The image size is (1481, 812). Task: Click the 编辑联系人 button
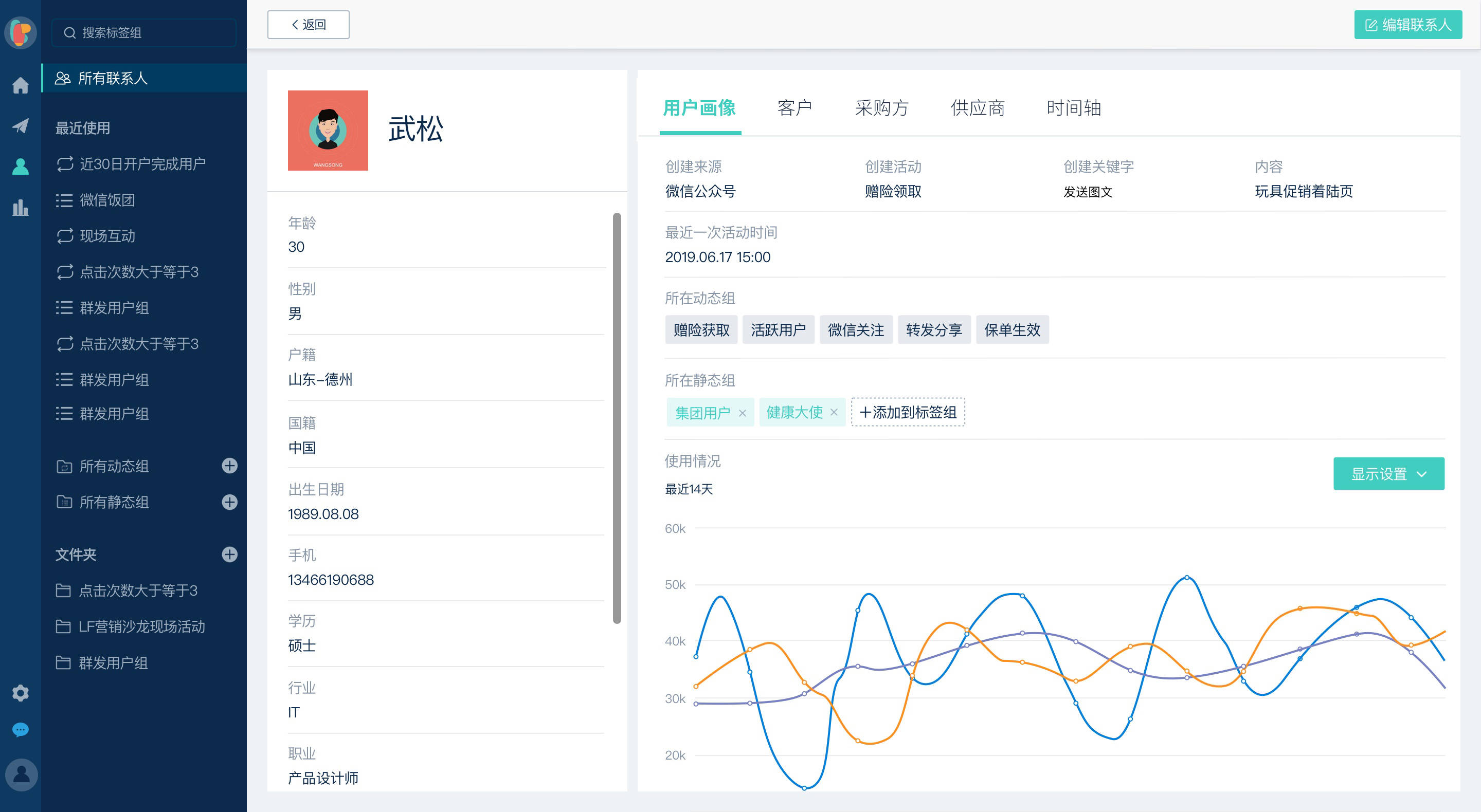pyautogui.click(x=1408, y=25)
